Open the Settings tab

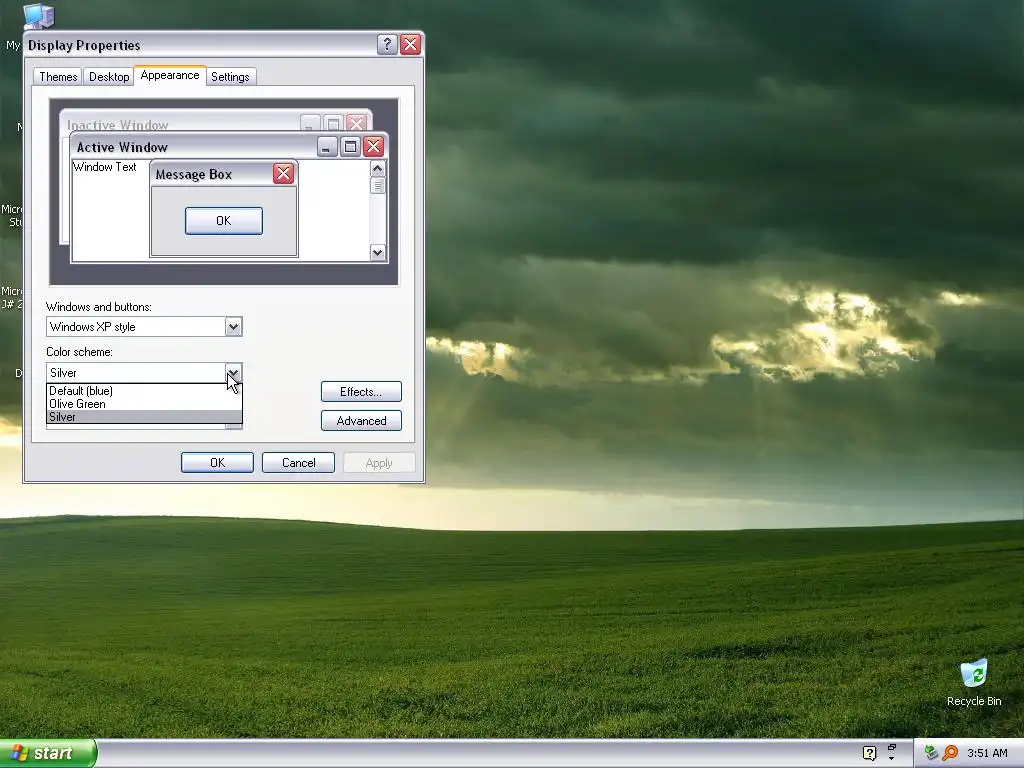click(x=230, y=77)
